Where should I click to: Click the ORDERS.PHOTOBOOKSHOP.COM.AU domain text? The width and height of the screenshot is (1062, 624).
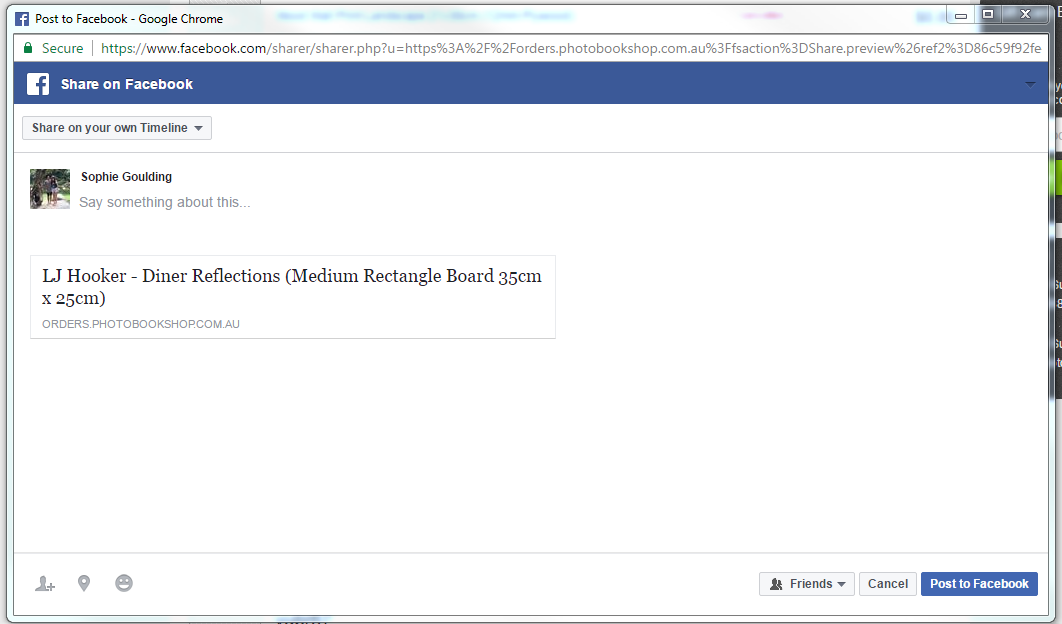(x=141, y=324)
